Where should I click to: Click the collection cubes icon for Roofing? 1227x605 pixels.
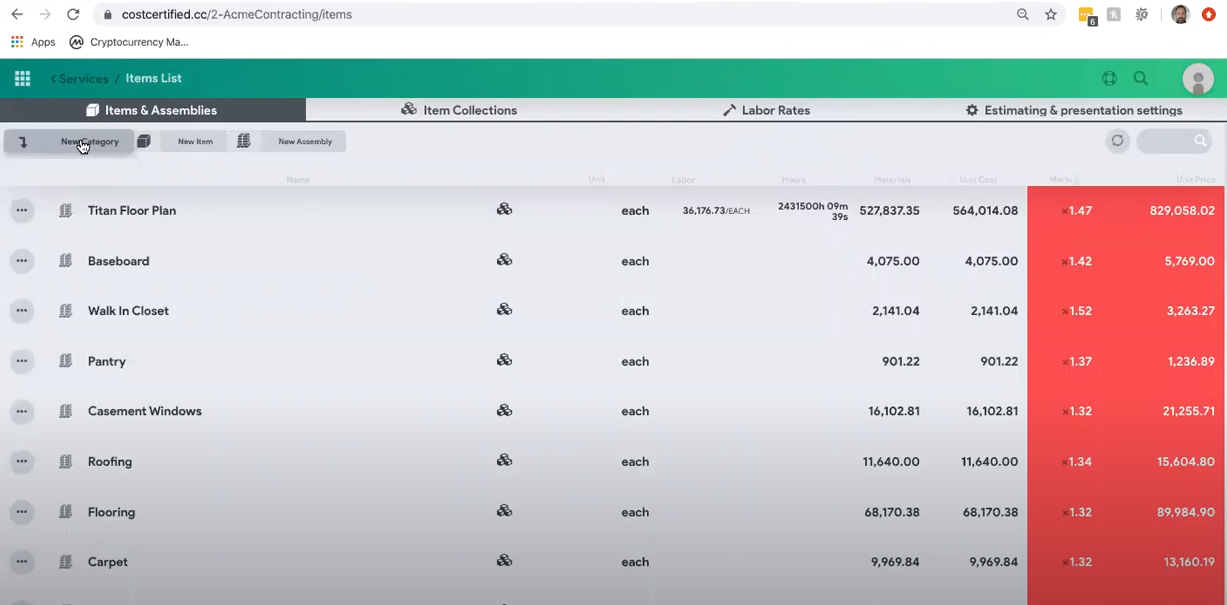coord(505,460)
